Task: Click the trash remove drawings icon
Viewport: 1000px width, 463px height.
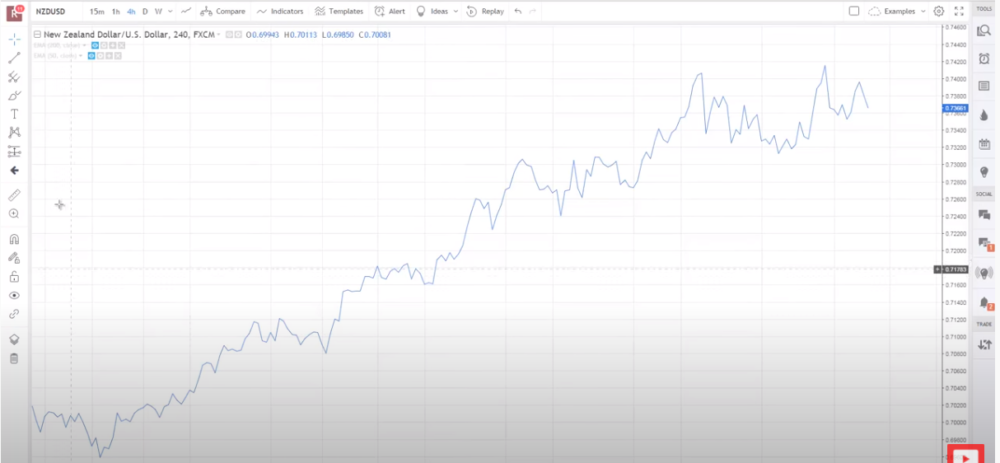Action: (x=14, y=358)
